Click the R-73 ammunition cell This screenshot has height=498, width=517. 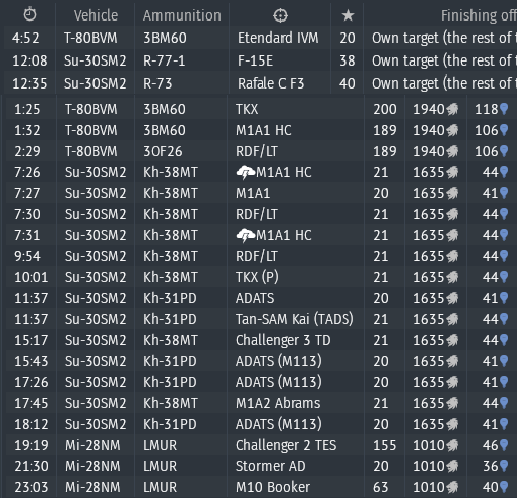[157, 83]
